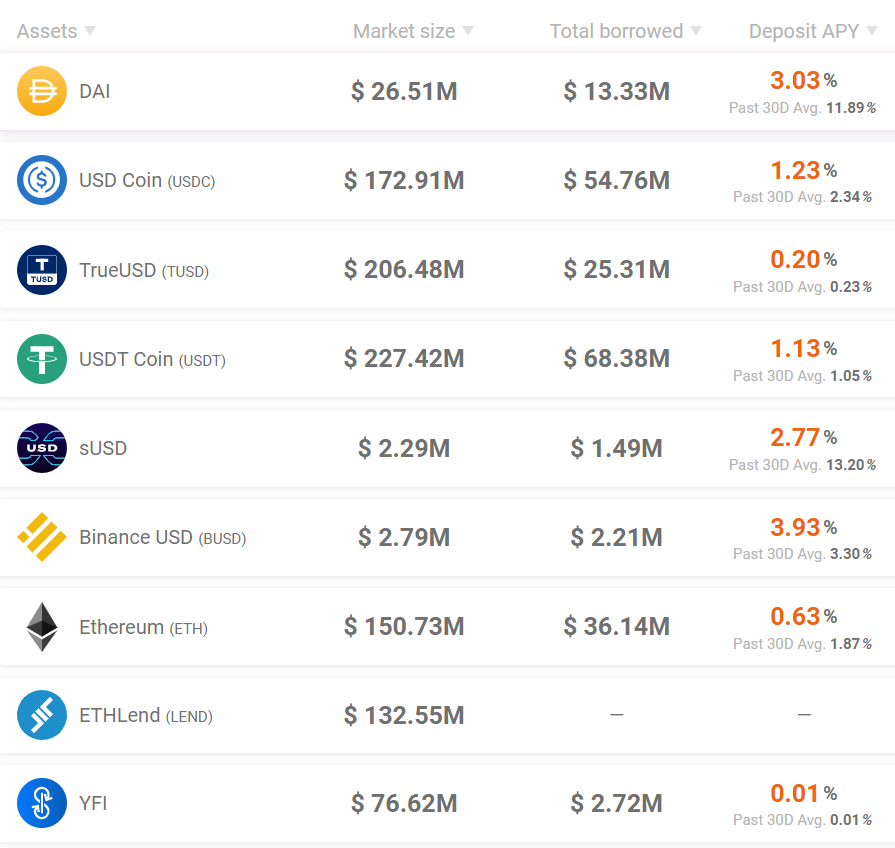Screen dimensions: 895x848
Task: Select BUSD Past 30D Avg. 3.30%
Action: [x=803, y=554]
